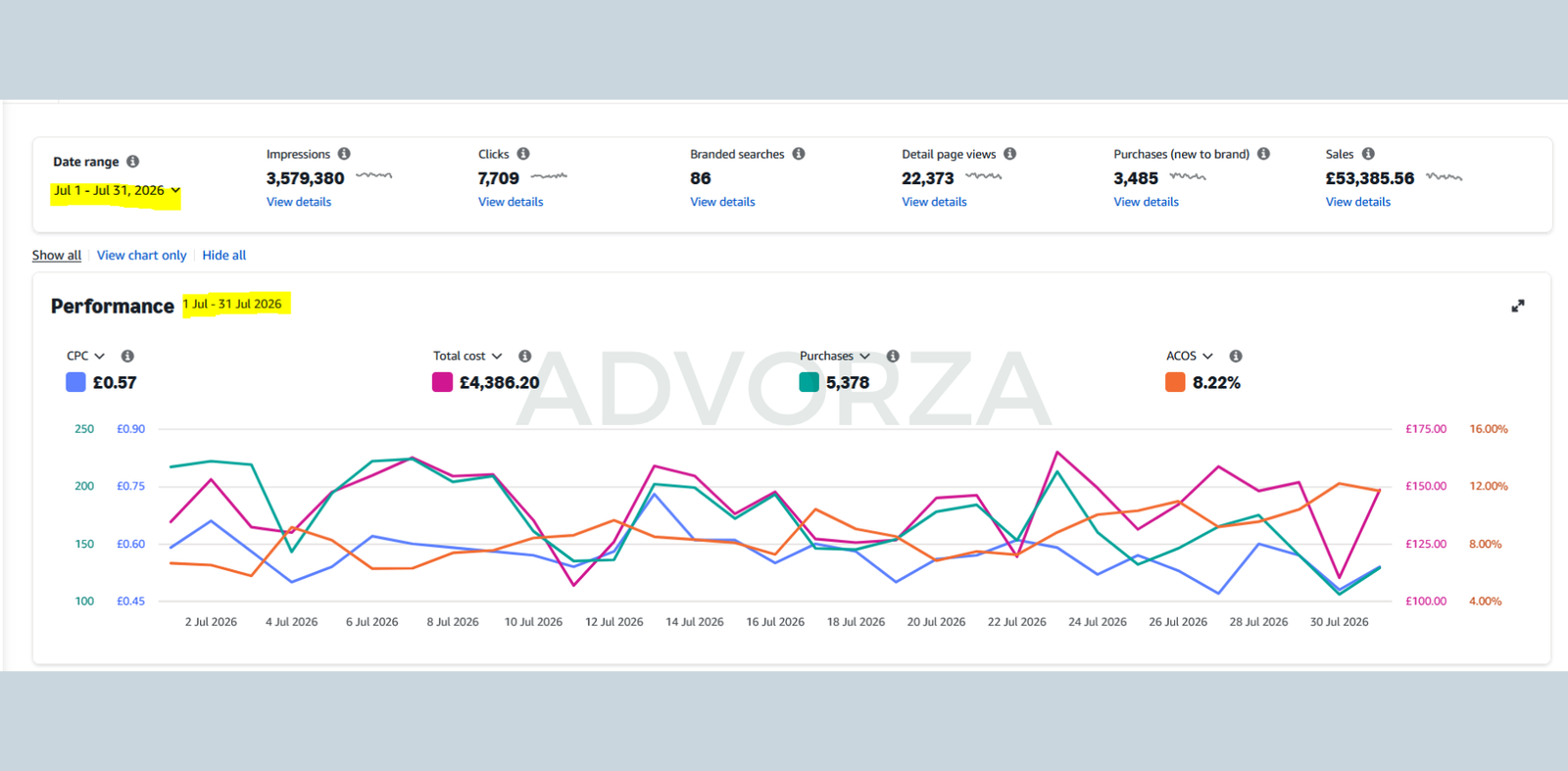This screenshot has width=1568, height=771.
Task: Click View details under Purchases (new to brand)
Action: pyautogui.click(x=1146, y=202)
